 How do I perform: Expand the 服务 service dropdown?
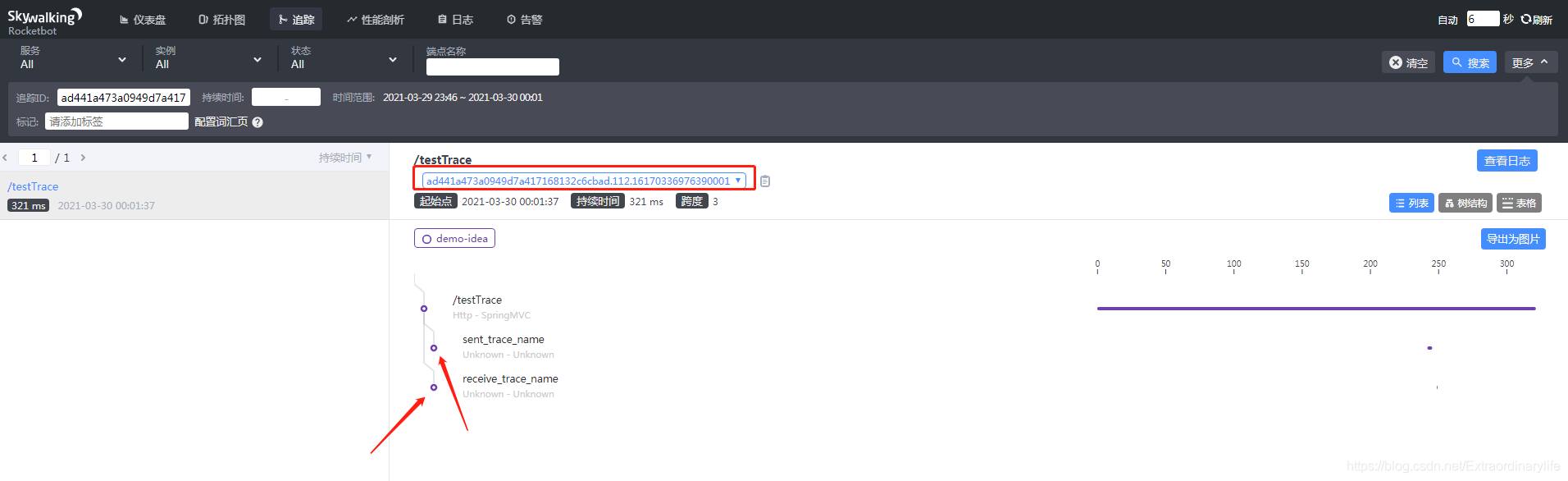pyautogui.click(x=73, y=58)
